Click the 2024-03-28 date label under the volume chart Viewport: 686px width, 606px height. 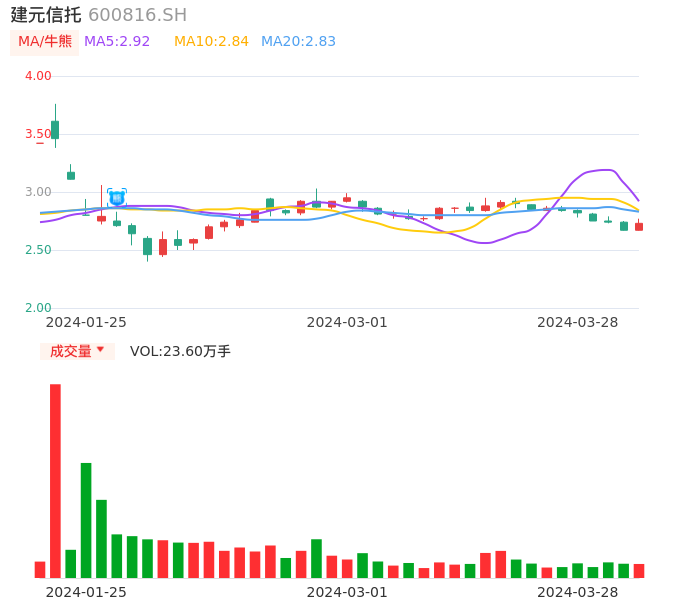click(x=577, y=592)
